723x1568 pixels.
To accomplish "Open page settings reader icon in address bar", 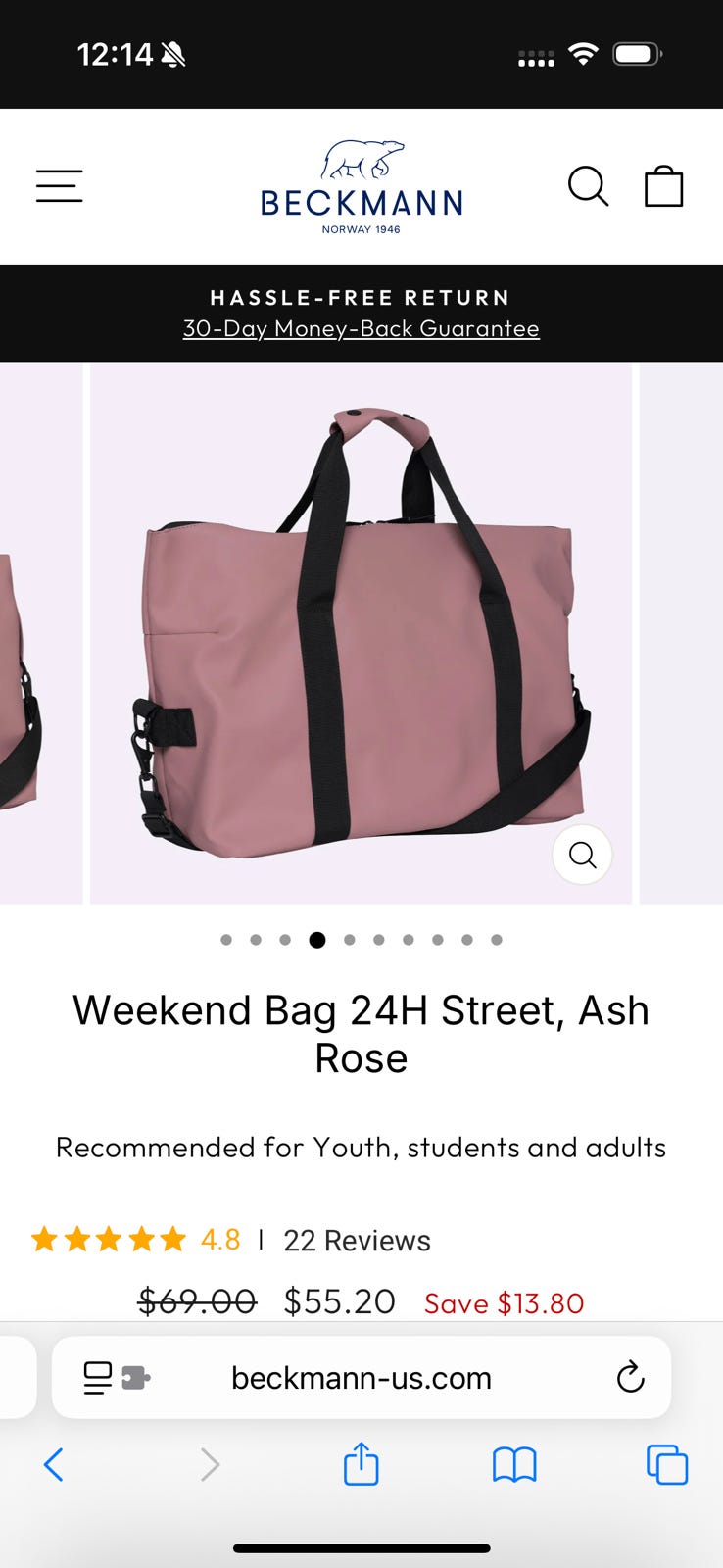I will (x=97, y=1377).
